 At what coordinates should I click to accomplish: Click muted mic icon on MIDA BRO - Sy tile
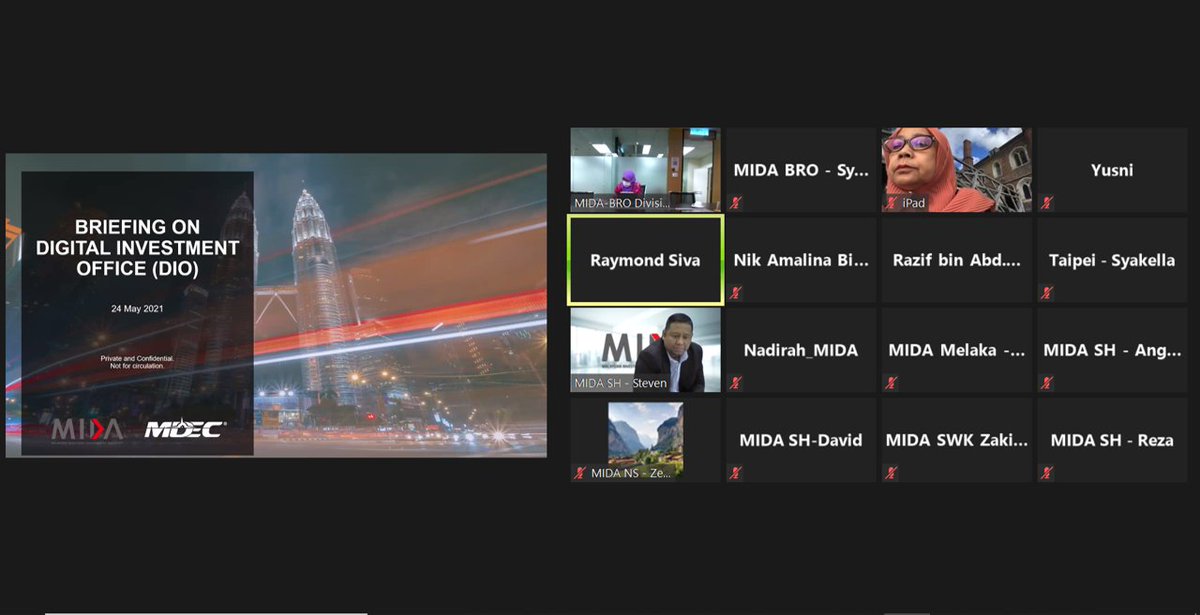pos(736,202)
